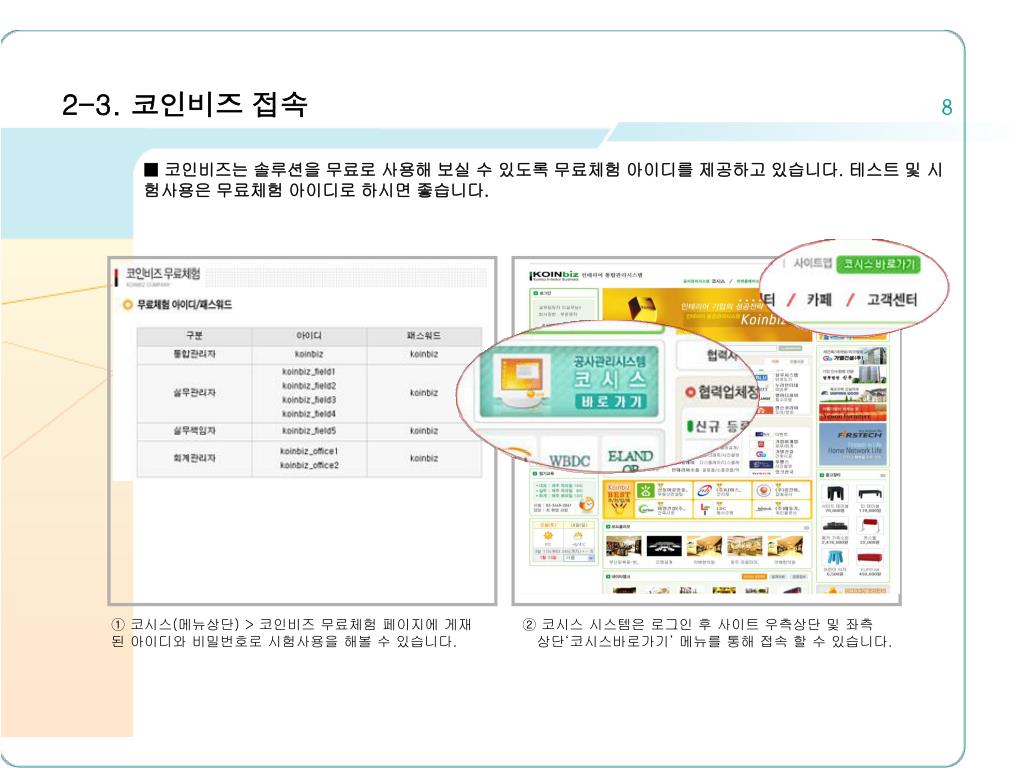Screen dimensions: 1024x768
Task: Click the KOINbiz logo in website header
Action: point(554,275)
